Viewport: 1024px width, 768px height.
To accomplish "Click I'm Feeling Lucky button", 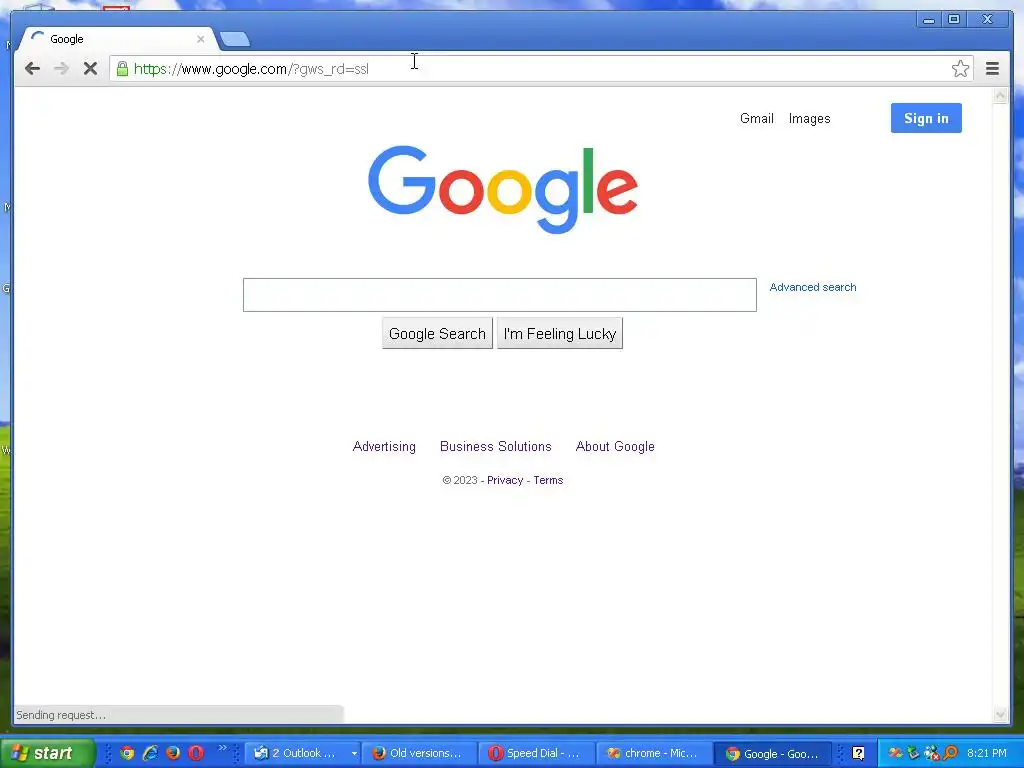I will pyautogui.click(x=560, y=334).
